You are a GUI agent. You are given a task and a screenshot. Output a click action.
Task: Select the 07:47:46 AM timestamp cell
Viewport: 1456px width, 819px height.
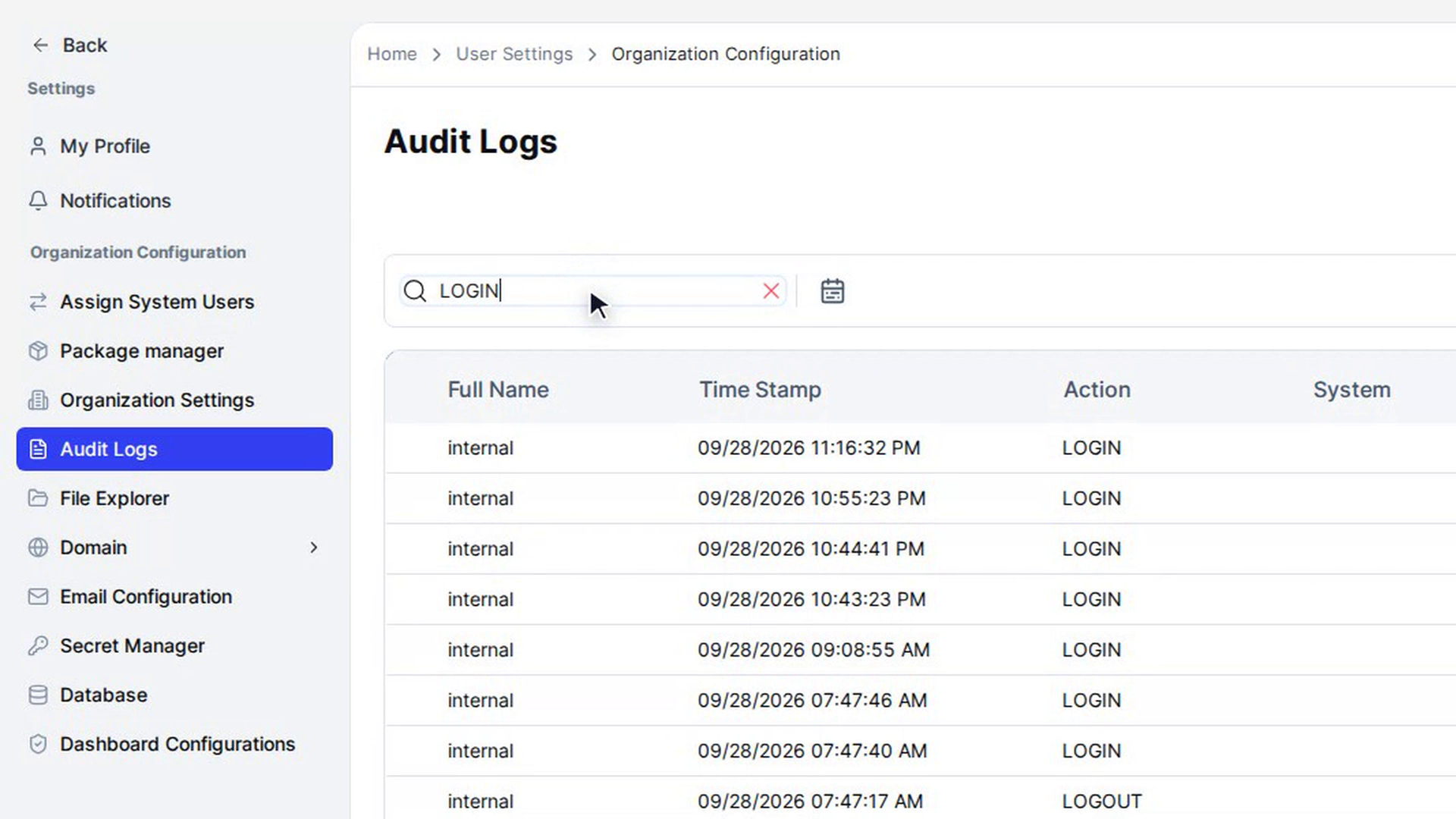[x=812, y=701]
